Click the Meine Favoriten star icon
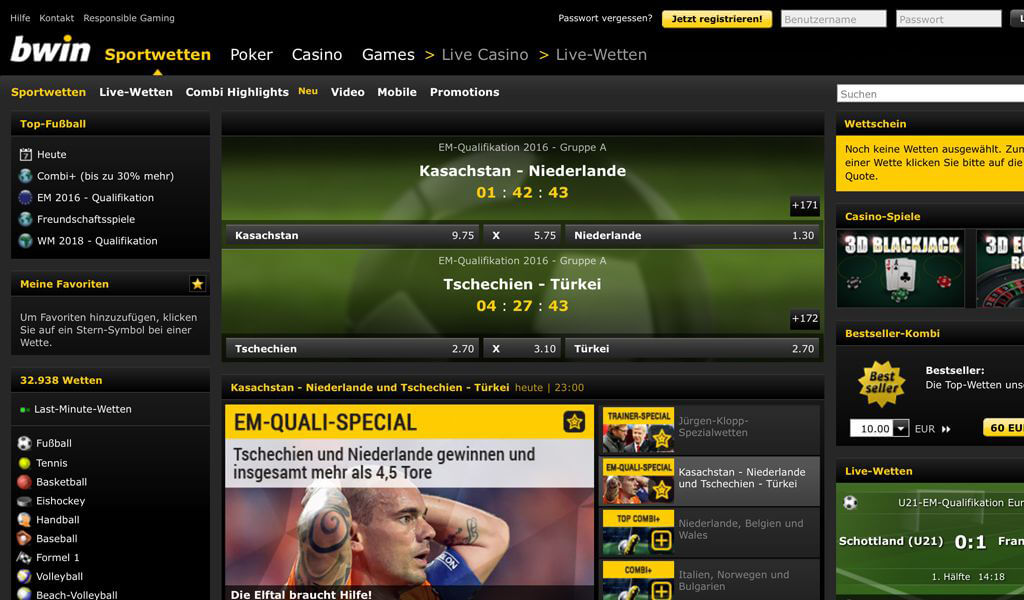 (197, 283)
